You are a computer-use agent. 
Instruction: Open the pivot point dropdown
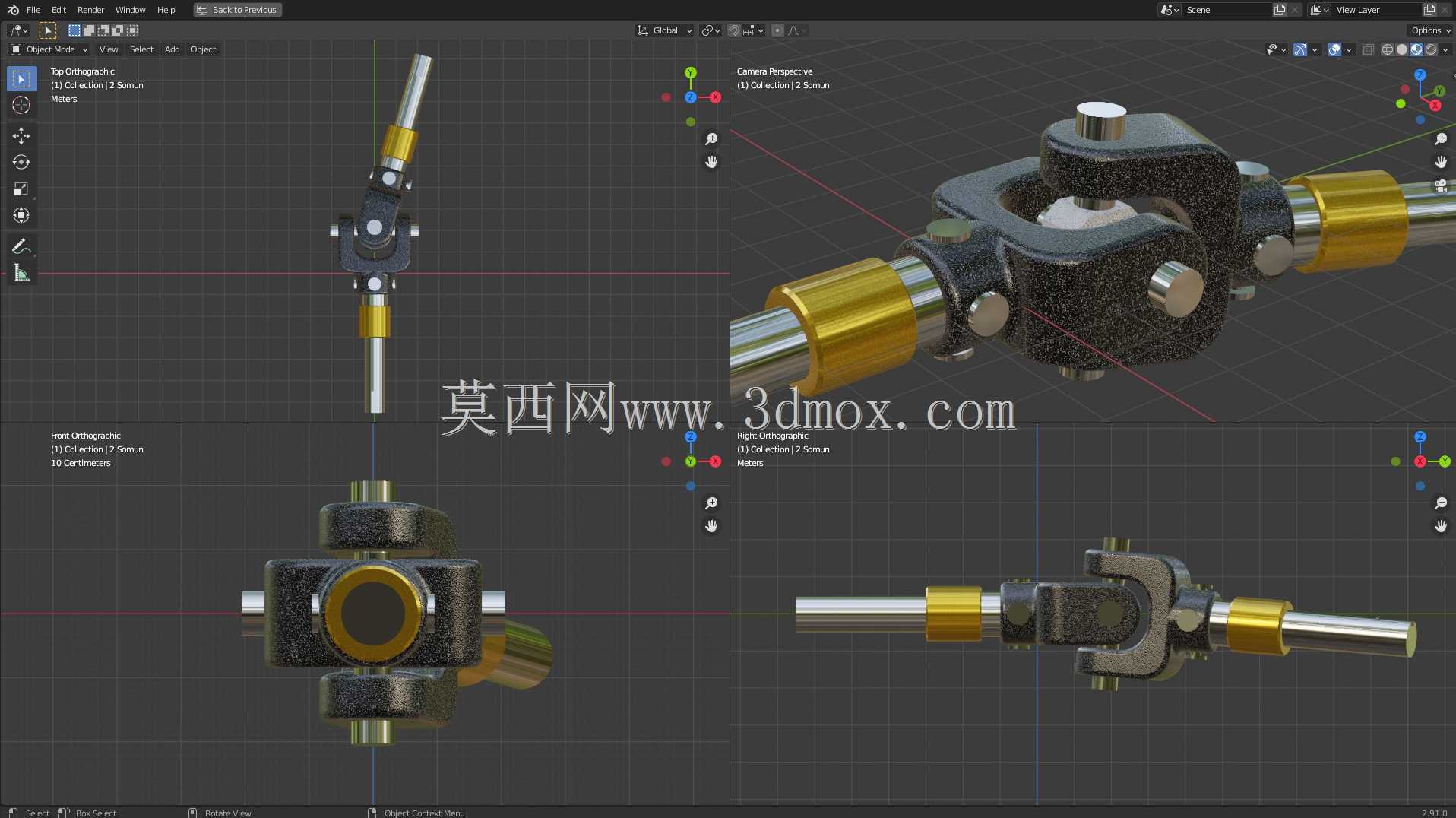pyautogui.click(x=711, y=30)
